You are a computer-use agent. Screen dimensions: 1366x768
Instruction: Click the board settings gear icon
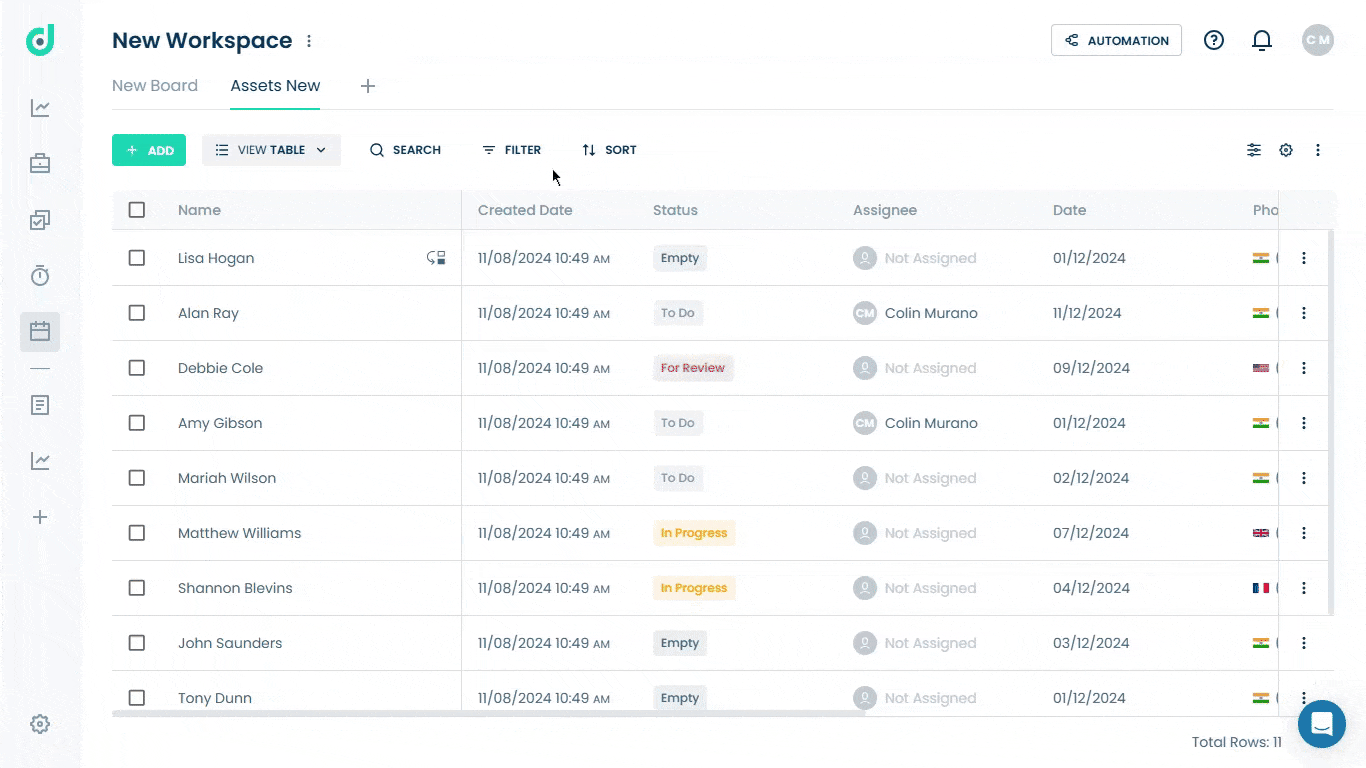(x=1286, y=150)
